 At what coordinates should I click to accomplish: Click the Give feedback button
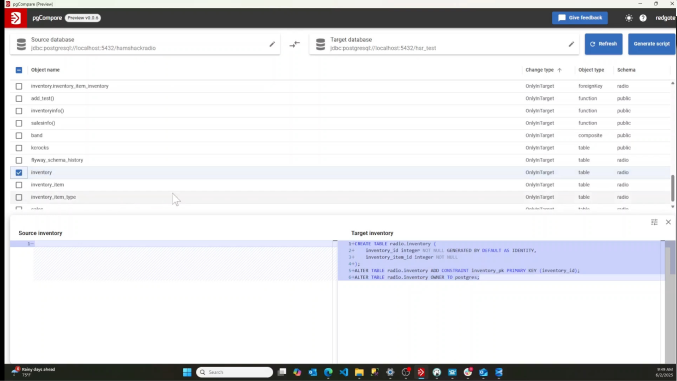[580, 18]
